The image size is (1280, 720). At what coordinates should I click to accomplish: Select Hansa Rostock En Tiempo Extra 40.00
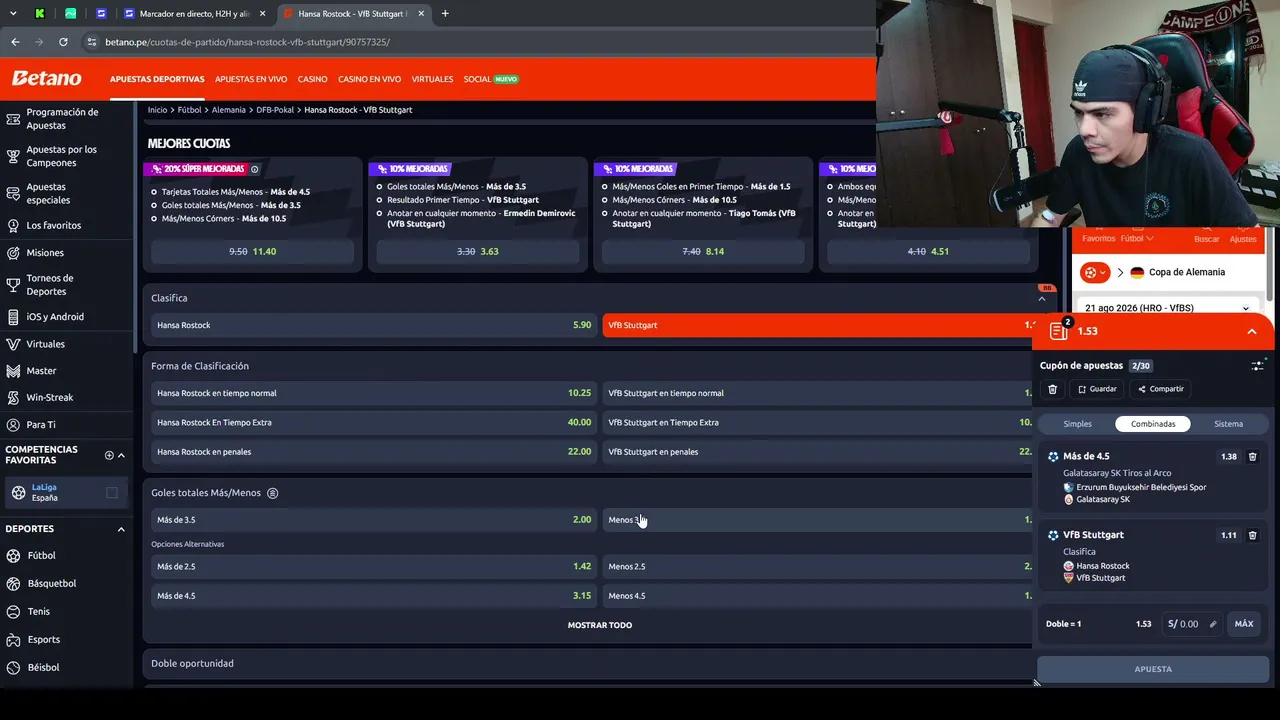click(373, 422)
